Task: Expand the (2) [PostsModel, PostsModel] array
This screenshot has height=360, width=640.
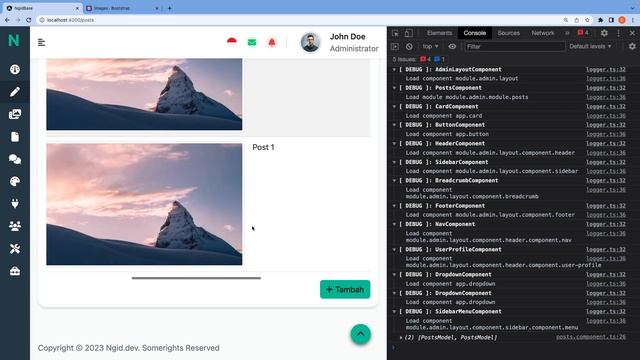Action: point(401,338)
